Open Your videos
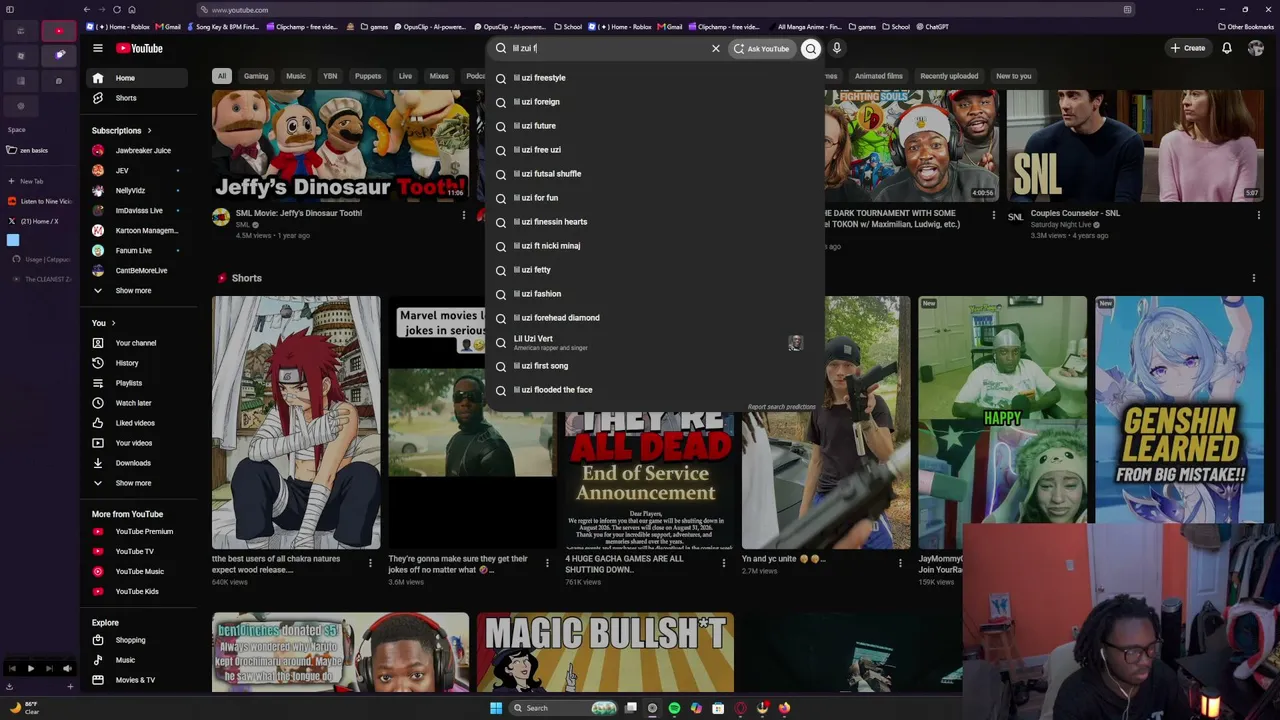The height and width of the screenshot is (720, 1280). (x=137, y=443)
